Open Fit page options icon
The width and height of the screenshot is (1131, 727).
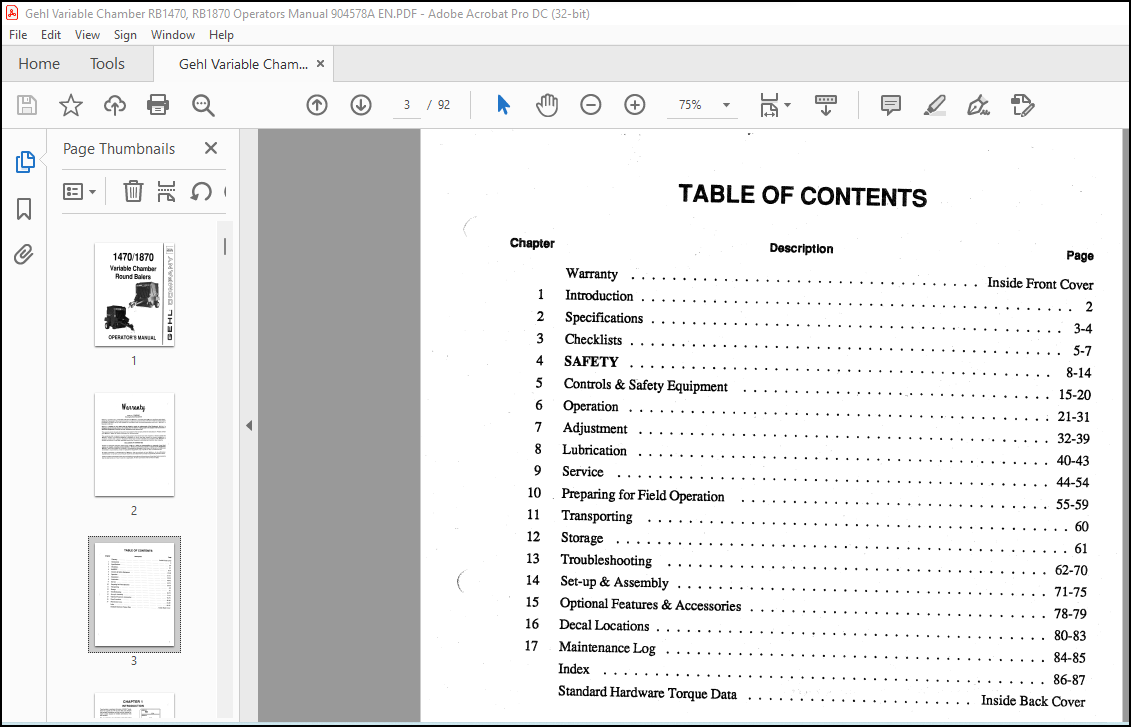pyautogui.click(x=775, y=105)
